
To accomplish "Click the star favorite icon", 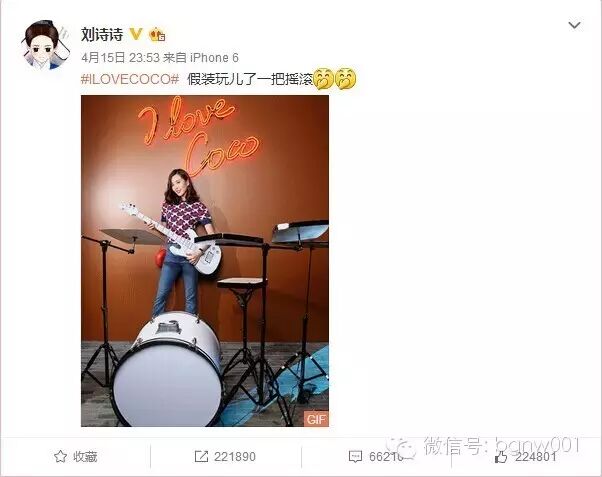I will [x=60, y=457].
